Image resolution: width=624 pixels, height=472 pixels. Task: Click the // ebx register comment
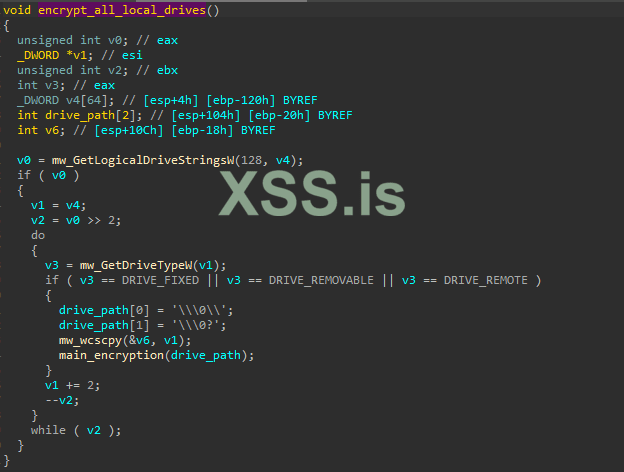coord(157,70)
